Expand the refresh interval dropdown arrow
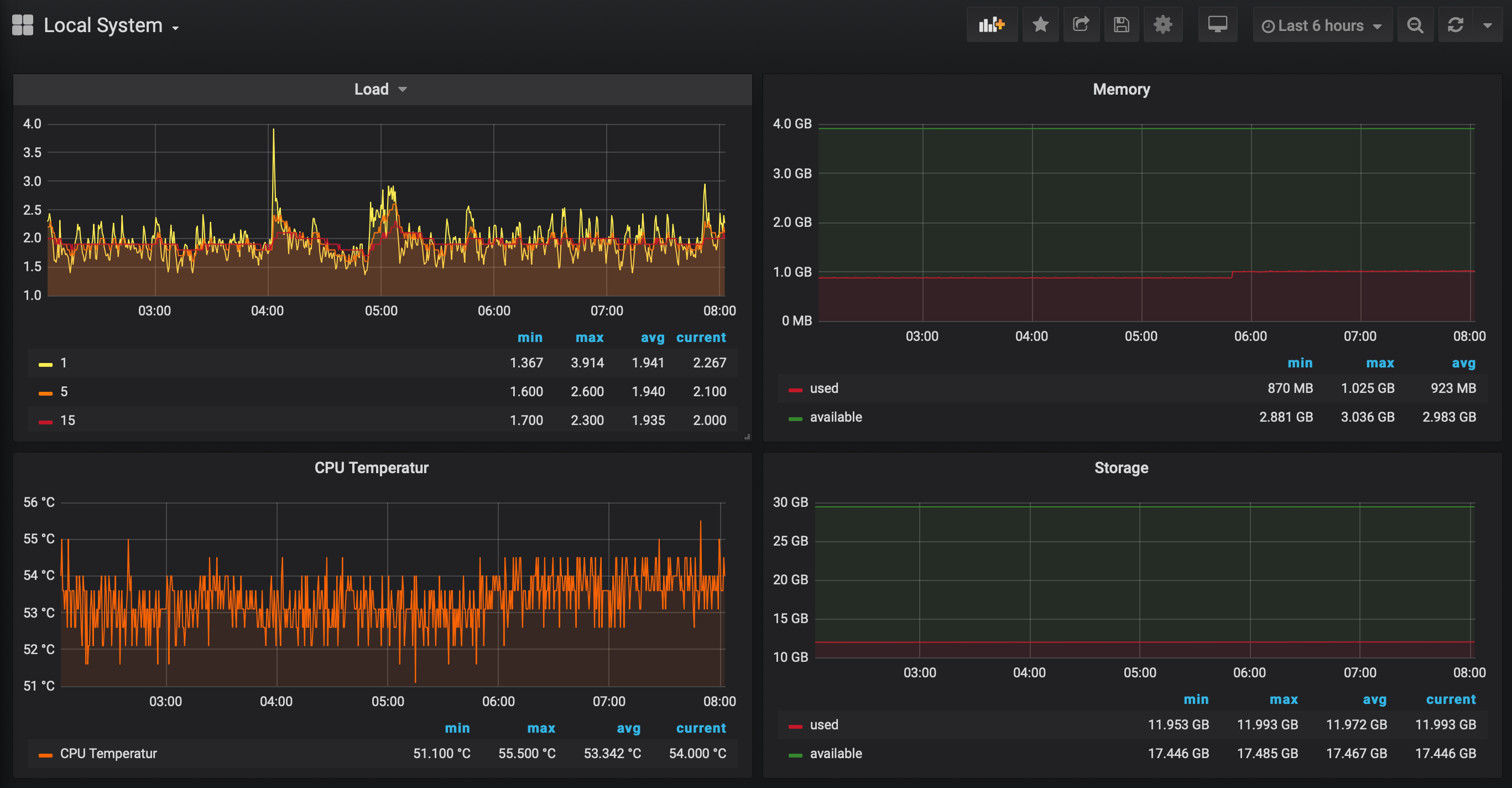Image resolution: width=1512 pixels, height=788 pixels. pos(1487,25)
